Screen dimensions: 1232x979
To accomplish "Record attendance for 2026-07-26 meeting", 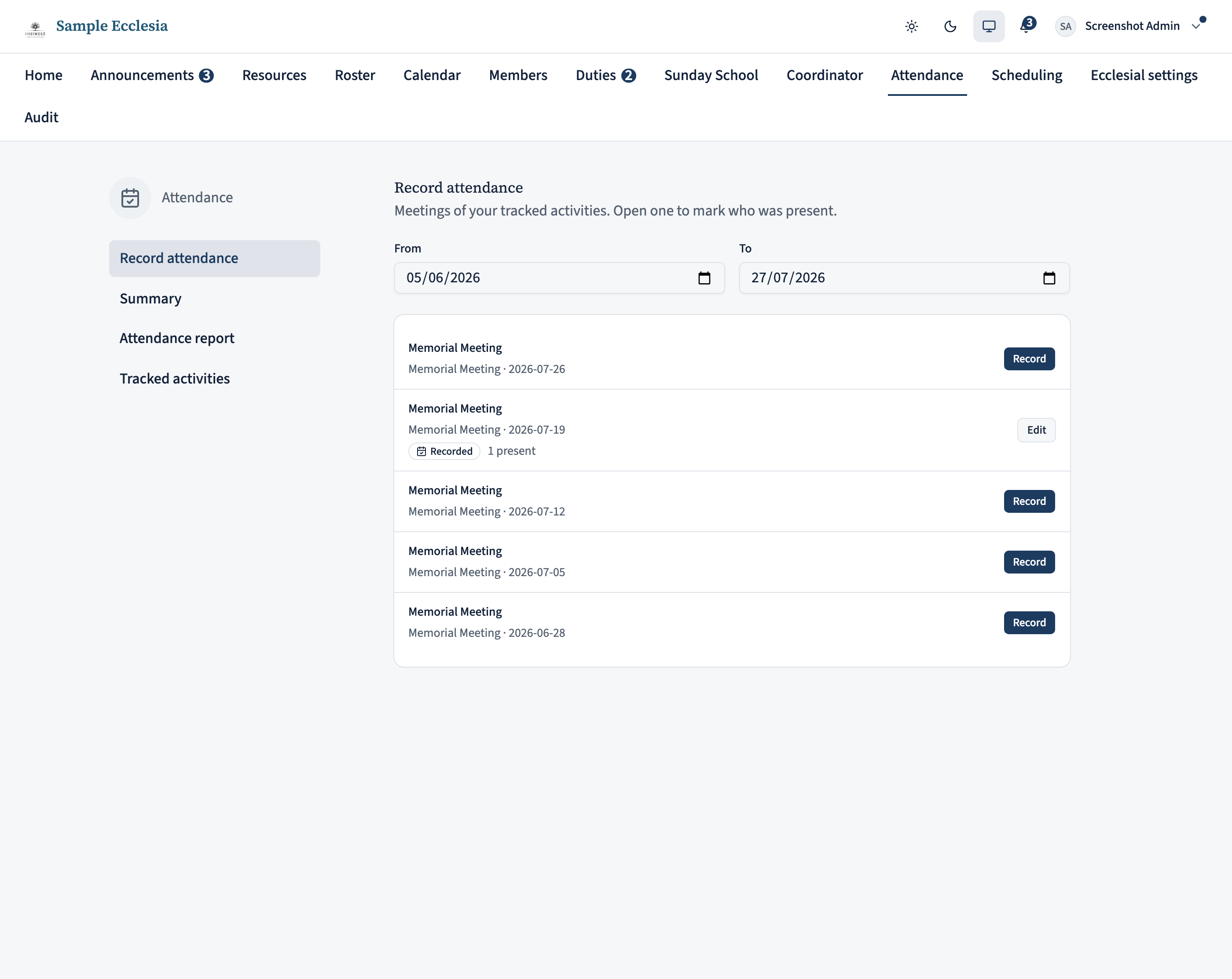I will [1029, 359].
